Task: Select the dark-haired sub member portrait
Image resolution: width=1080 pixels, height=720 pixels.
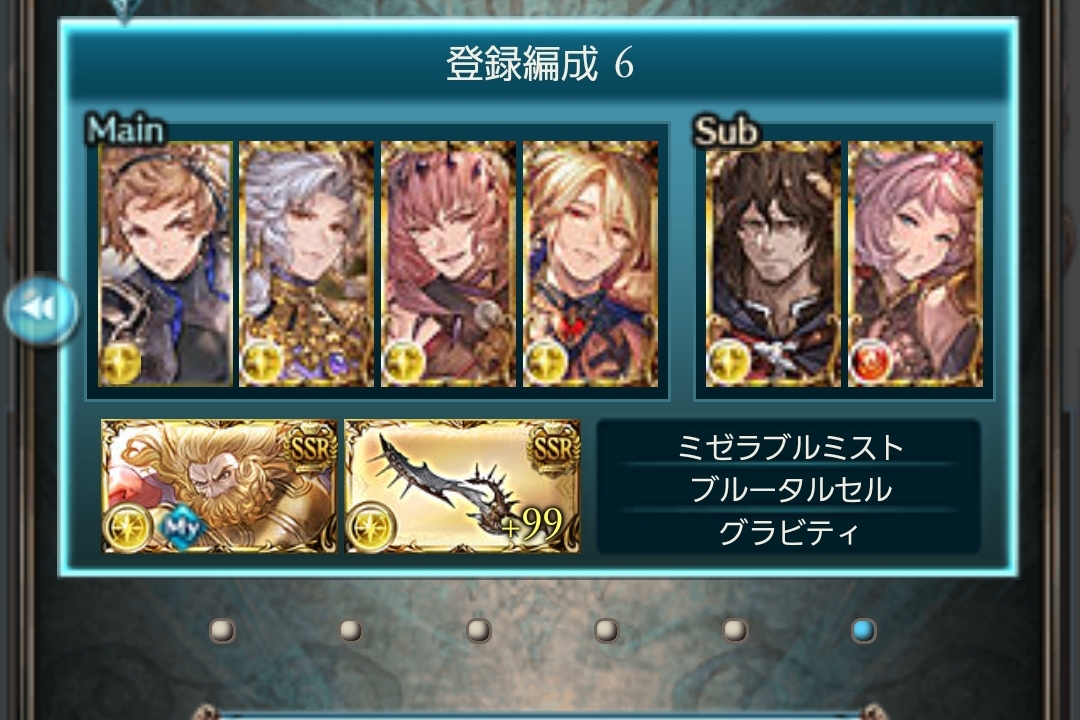Action: tap(773, 264)
